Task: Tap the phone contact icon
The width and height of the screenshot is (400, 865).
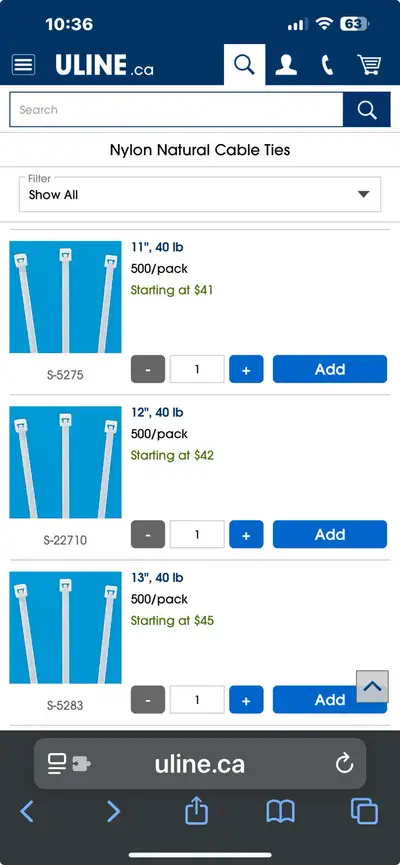Action: click(x=327, y=65)
